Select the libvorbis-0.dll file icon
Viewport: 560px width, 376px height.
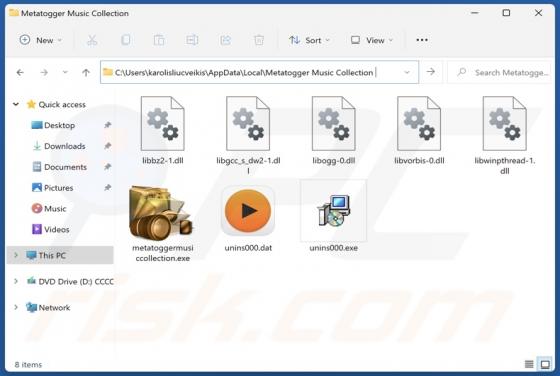419,124
